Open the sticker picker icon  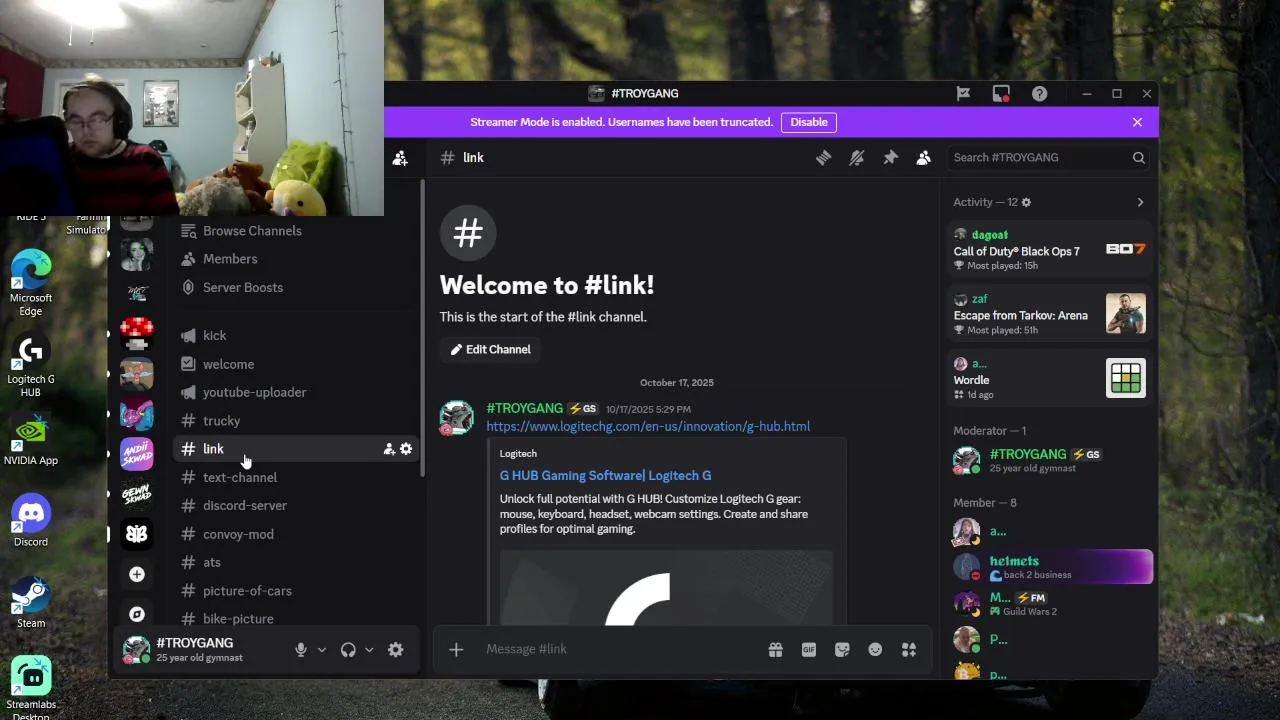(842, 650)
